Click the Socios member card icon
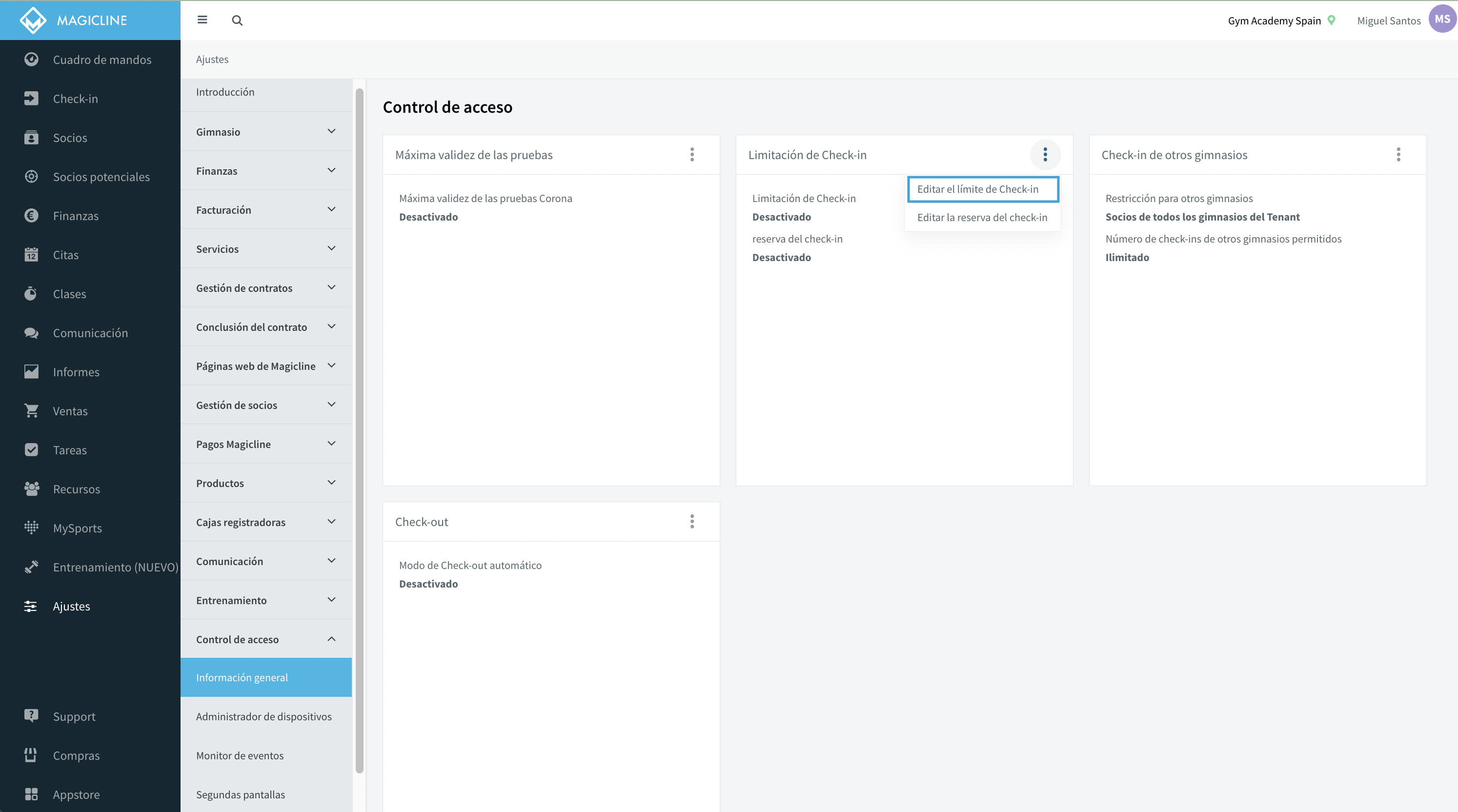 coord(31,138)
